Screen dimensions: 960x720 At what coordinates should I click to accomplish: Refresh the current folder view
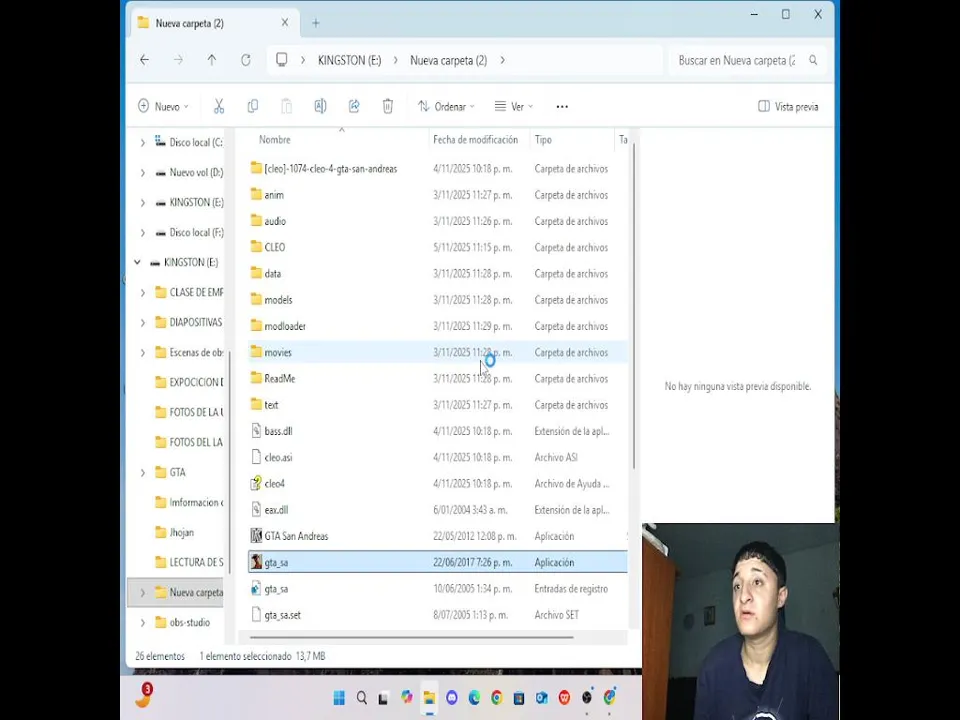246,60
